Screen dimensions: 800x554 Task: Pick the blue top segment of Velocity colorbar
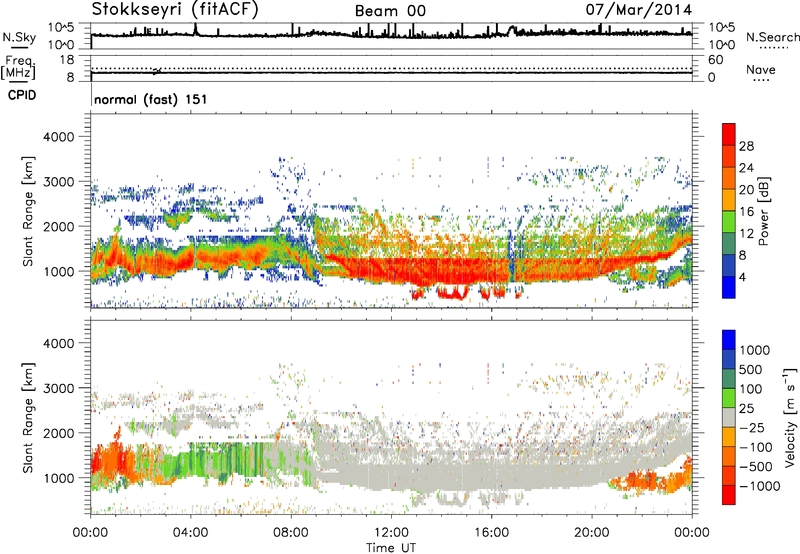729,340
